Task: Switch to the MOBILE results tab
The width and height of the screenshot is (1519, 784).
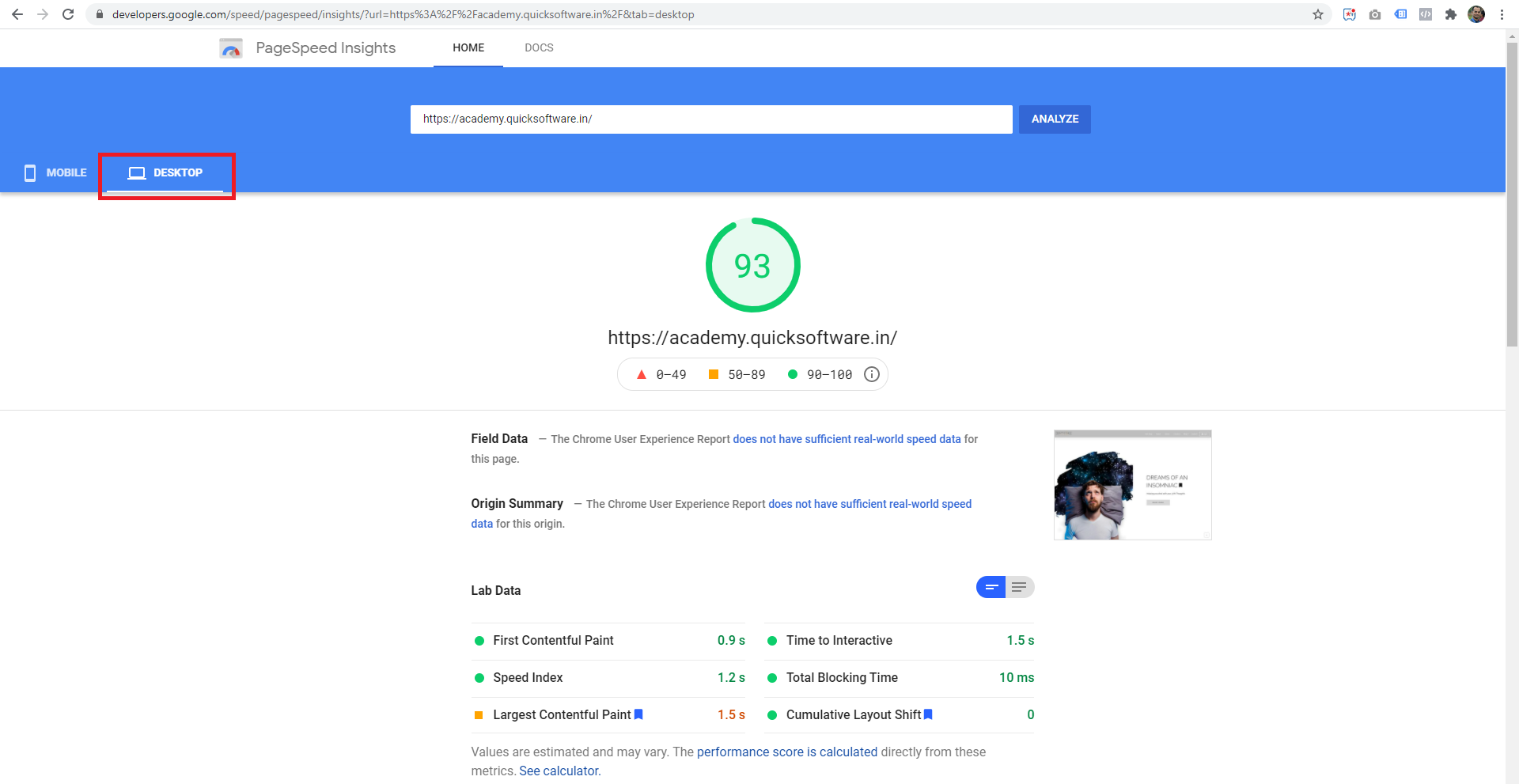Action: [55, 172]
